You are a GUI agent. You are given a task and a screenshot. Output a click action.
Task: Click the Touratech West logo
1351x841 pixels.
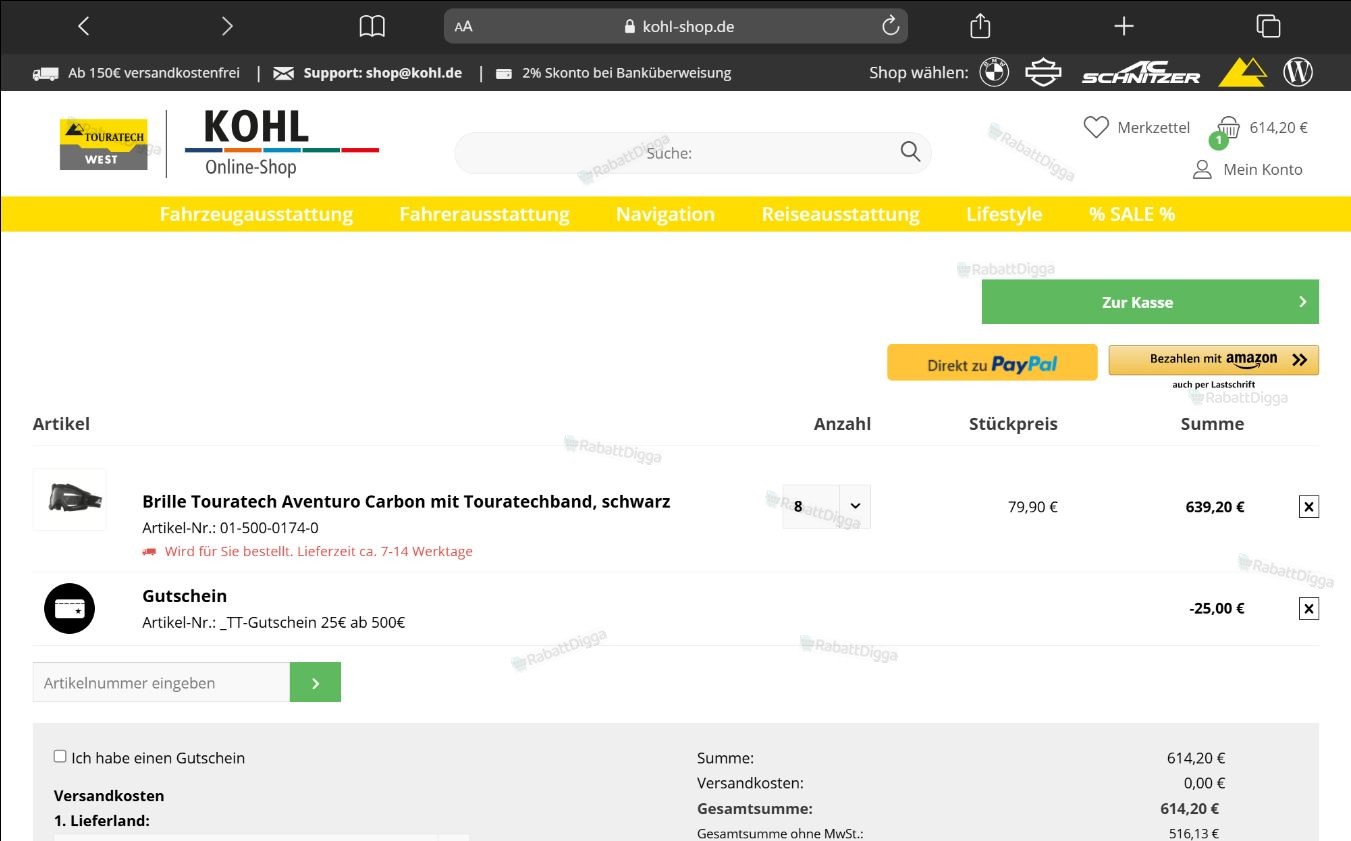click(x=103, y=145)
